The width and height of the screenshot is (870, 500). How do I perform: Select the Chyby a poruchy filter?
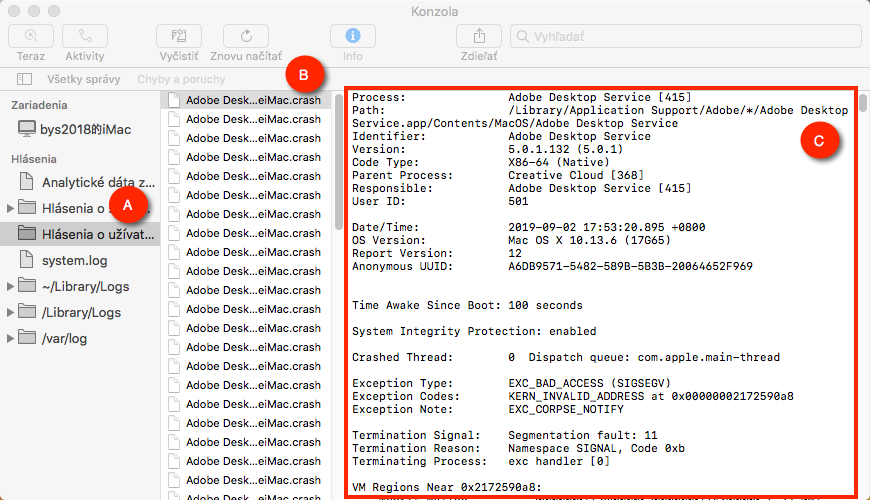[x=181, y=79]
